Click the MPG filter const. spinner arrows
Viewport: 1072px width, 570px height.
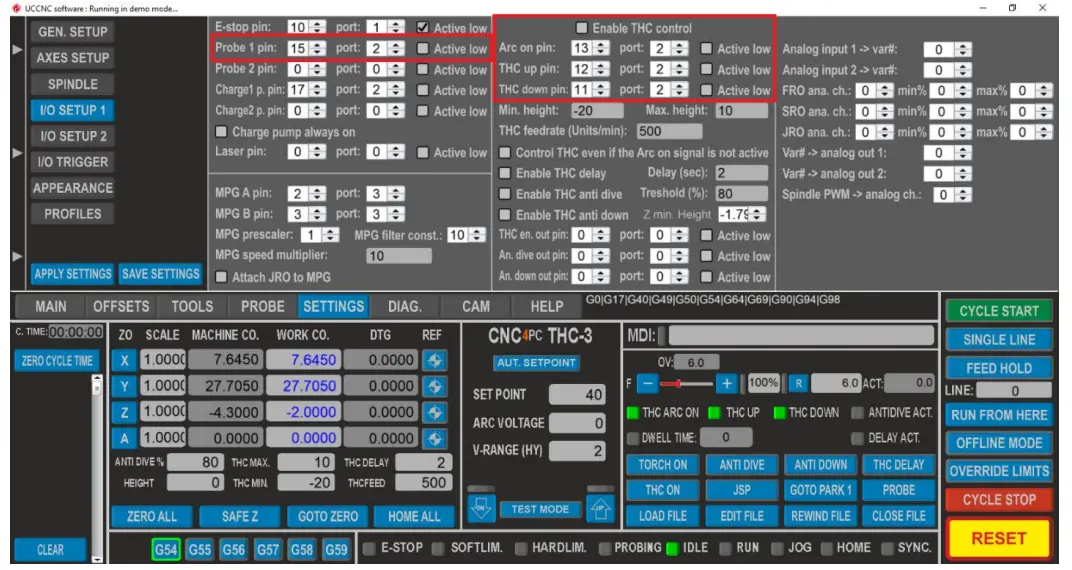[477, 235]
